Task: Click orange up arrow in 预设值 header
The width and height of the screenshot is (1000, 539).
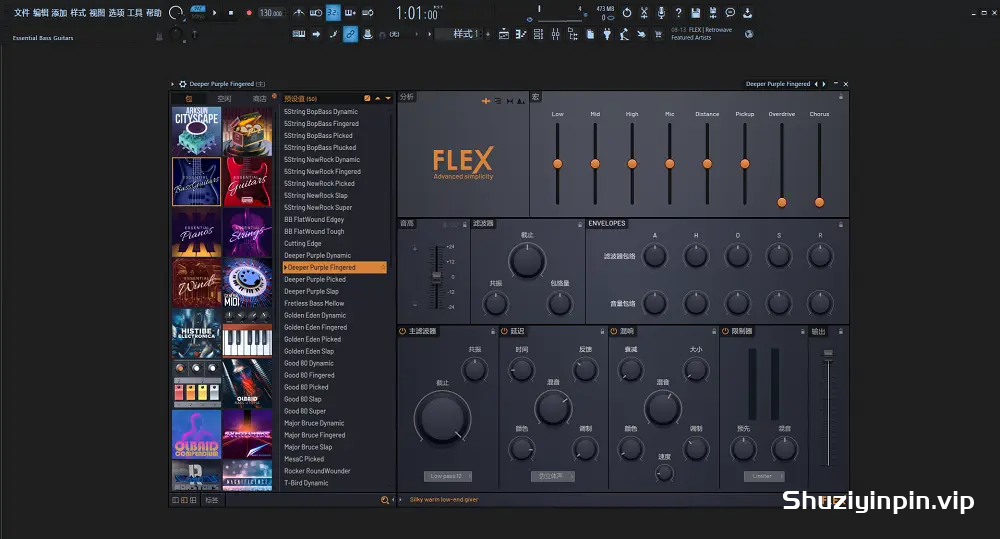Action: (x=378, y=99)
